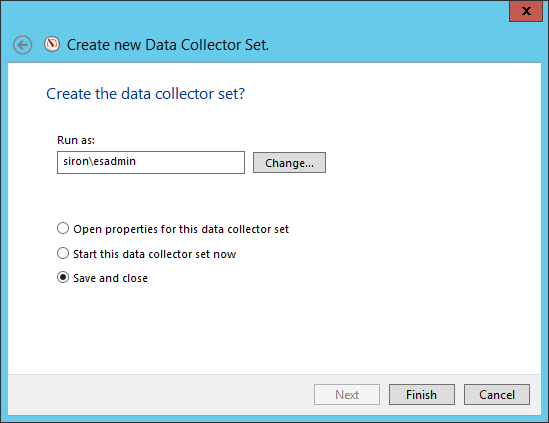Select the Save and close radio circle
The image size is (549, 423).
63,278
